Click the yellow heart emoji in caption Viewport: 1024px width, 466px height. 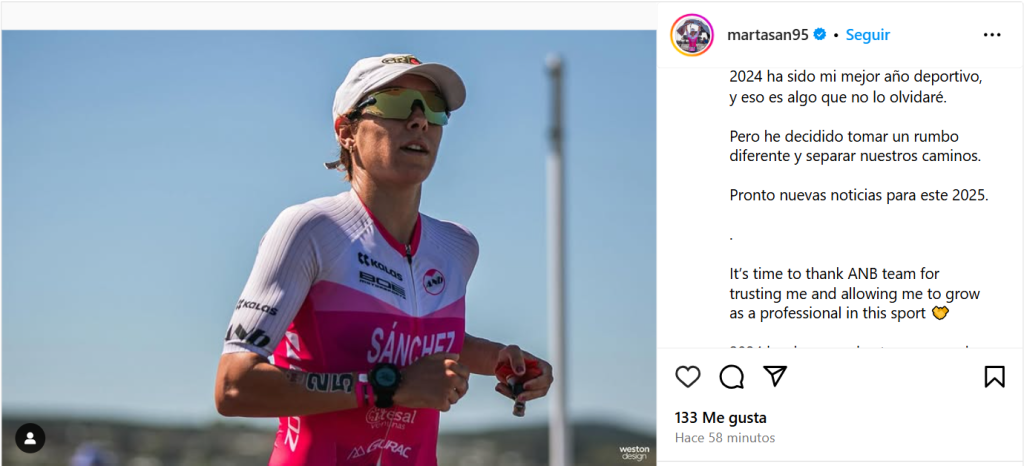pos(940,314)
